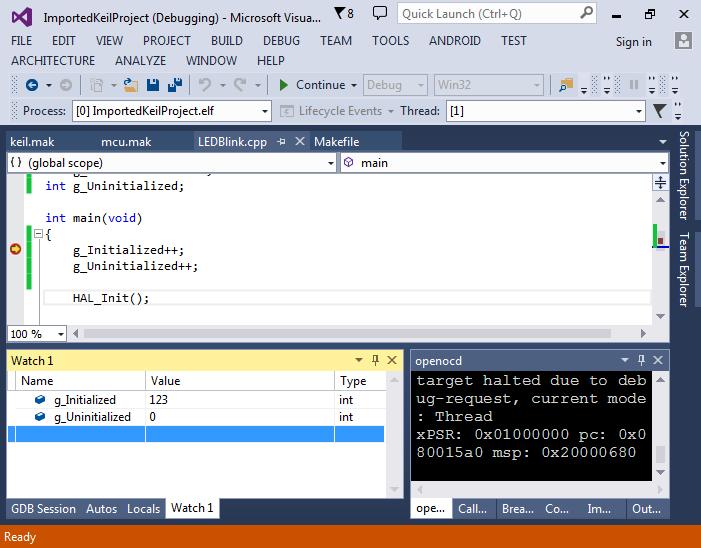Click the green Continue play icon
The image size is (701, 548).
click(283, 85)
